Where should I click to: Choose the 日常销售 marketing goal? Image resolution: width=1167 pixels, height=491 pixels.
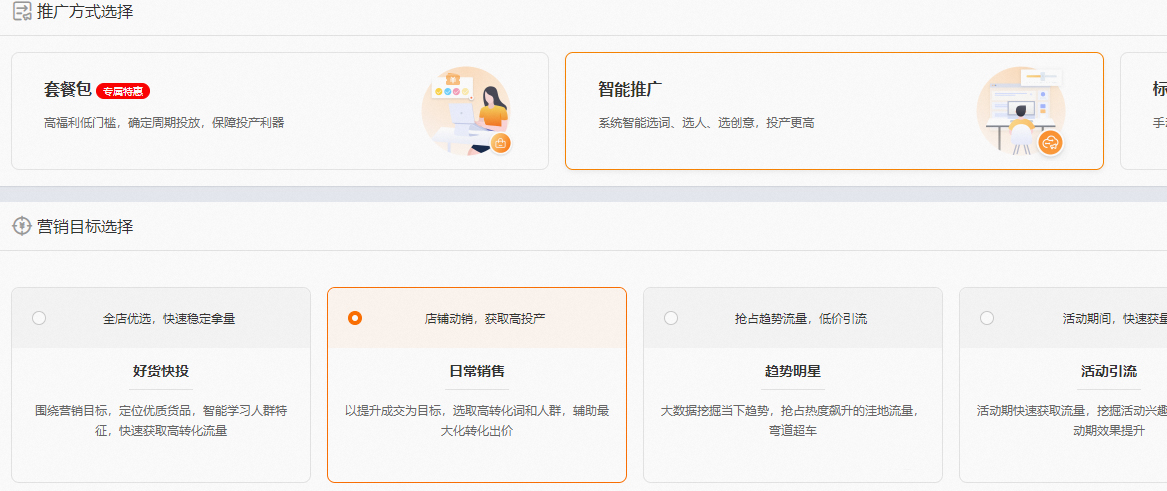(x=477, y=385)
